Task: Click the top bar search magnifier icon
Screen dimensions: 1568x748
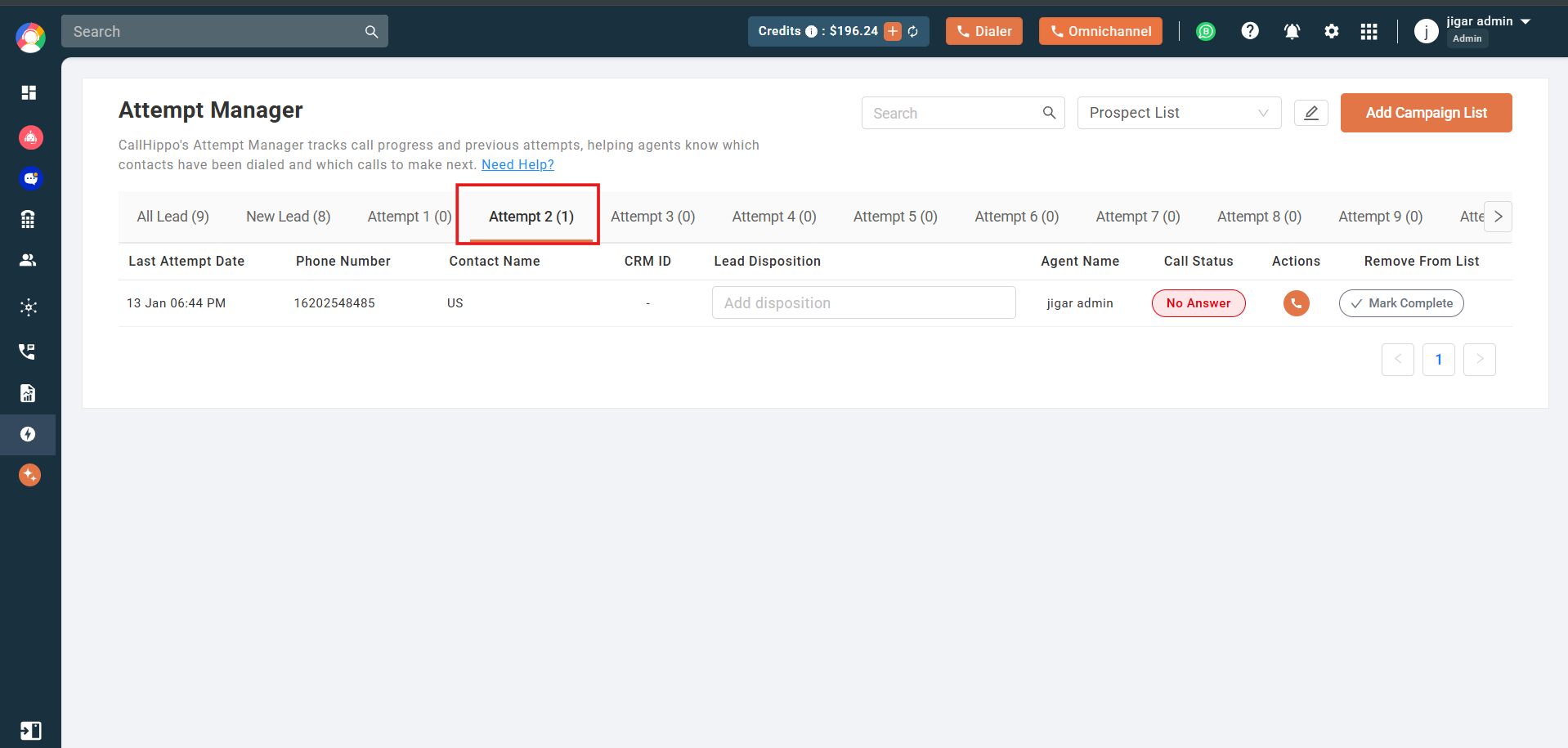Action: [371, 32]
